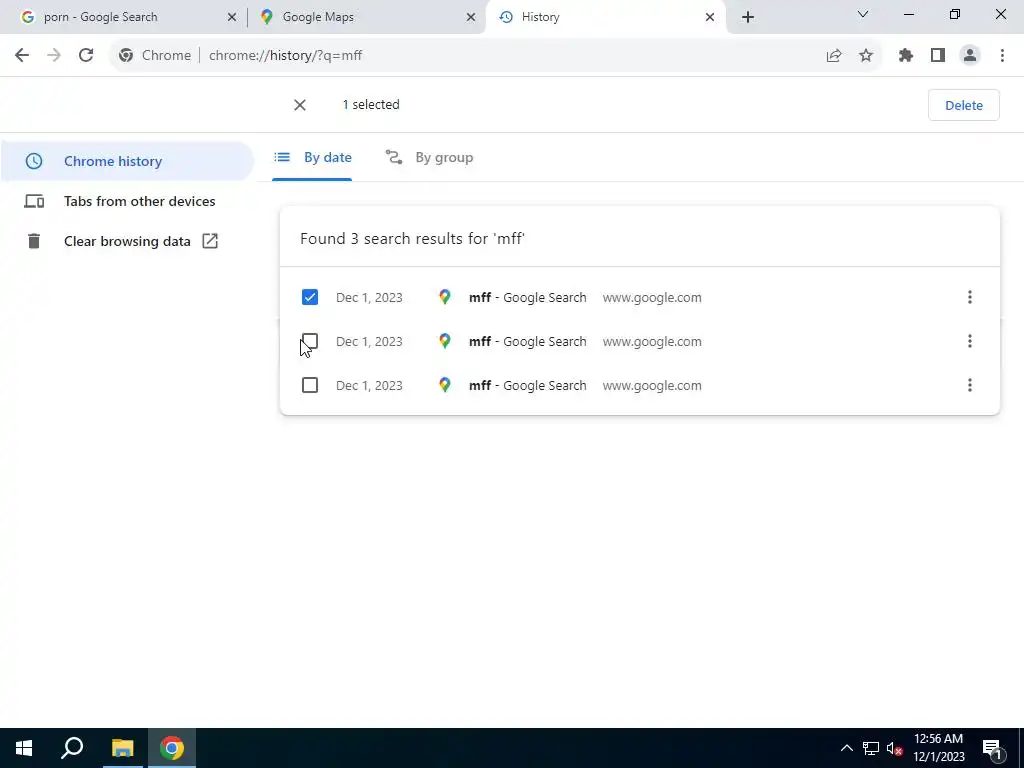Close the Google Maps tab
The width and height of the screenshot is (1024, 768).
471,17
